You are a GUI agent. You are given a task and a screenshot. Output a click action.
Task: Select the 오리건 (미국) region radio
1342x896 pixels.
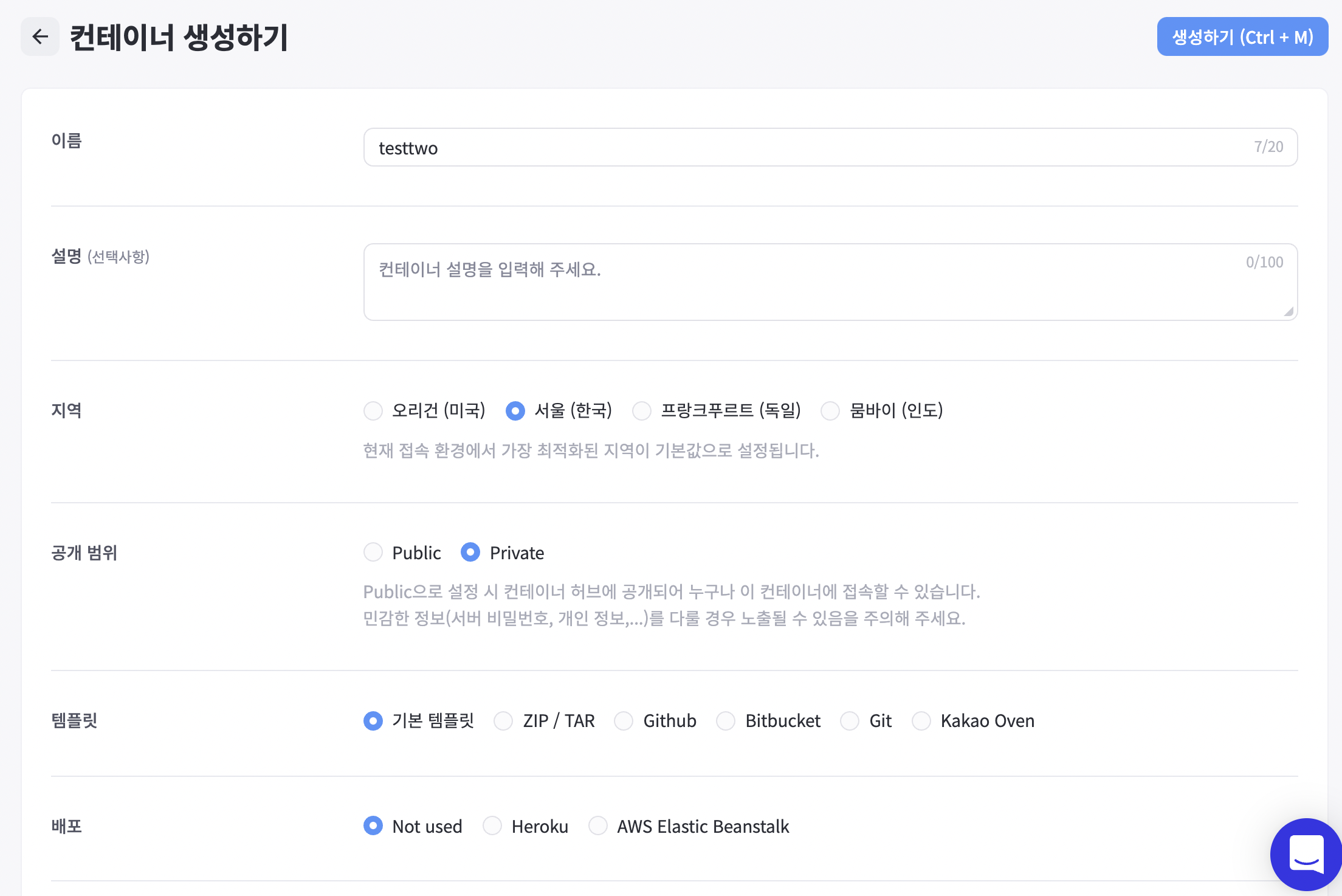[x=373, y=411]
